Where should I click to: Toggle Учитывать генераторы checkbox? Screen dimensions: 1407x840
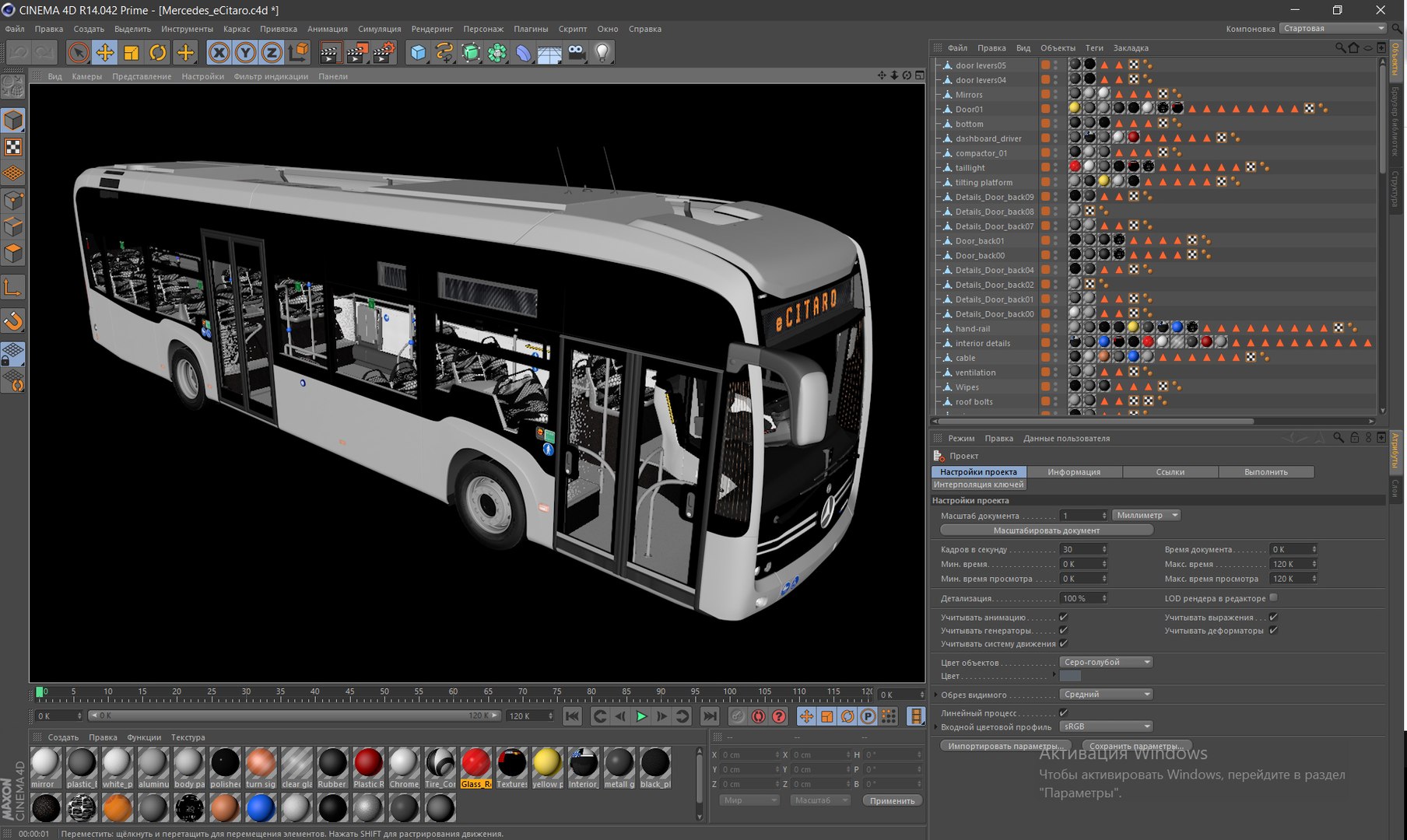pyautogui.click(x=1063, y=630)
